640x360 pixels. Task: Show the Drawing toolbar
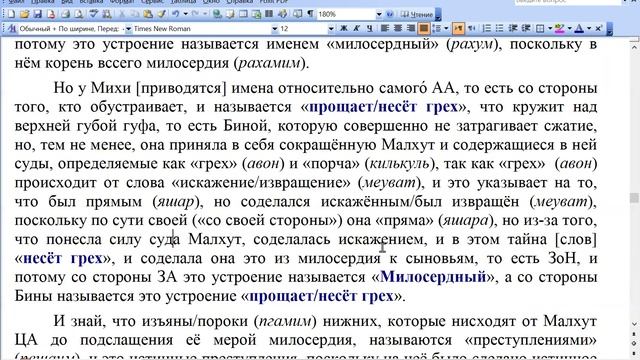click(x=282, y=14)
